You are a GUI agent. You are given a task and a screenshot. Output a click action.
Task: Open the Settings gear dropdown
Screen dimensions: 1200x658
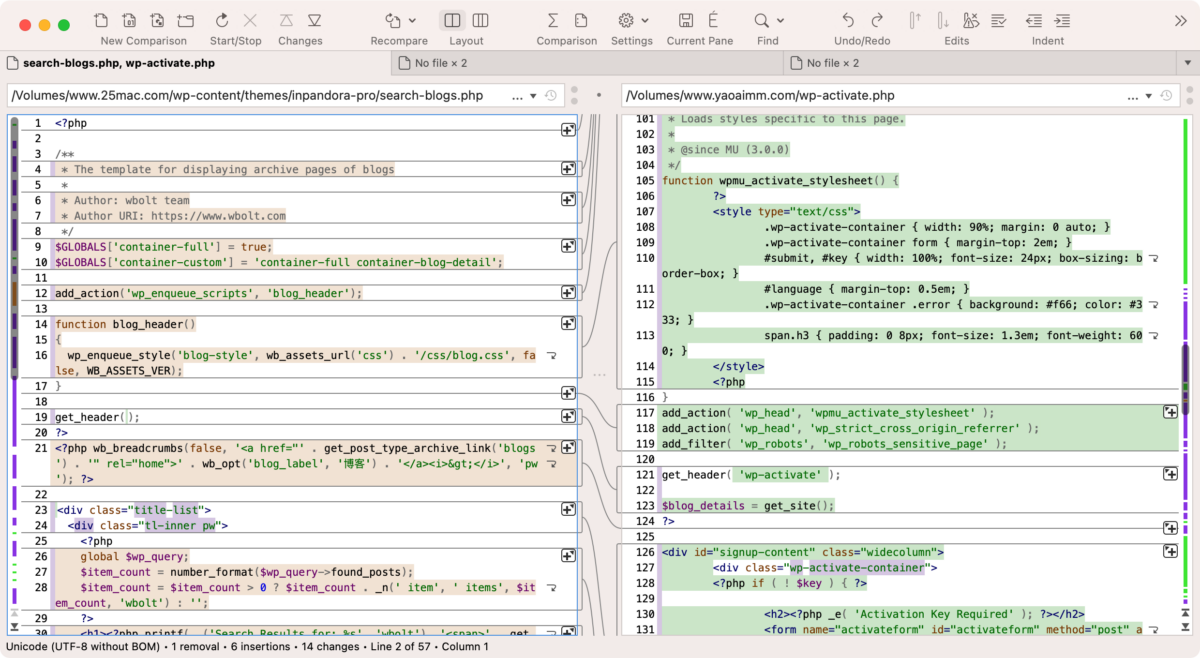click(645, 21)
